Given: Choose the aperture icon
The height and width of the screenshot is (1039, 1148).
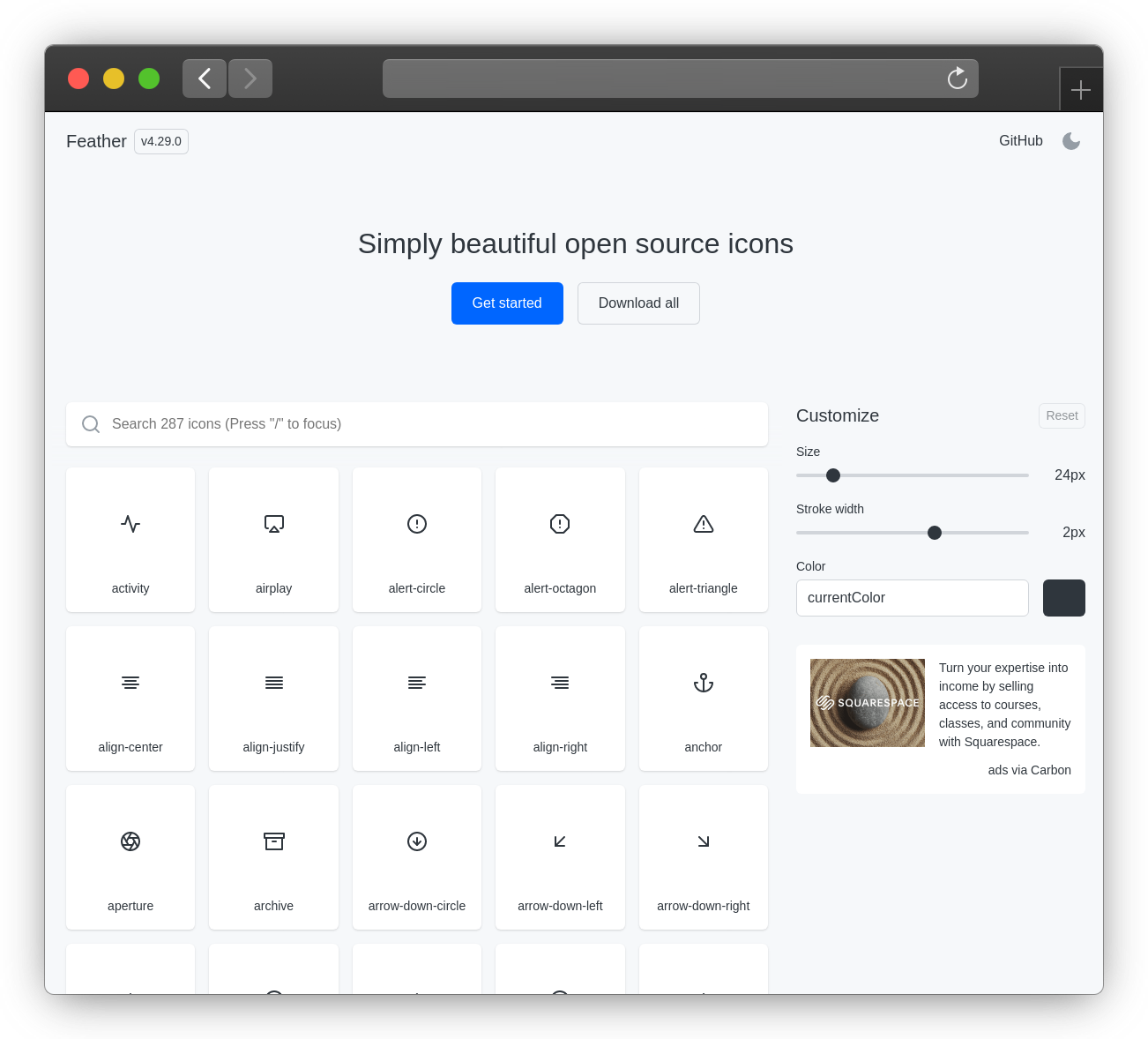Looking at the screenshot, I should (130, 841).
